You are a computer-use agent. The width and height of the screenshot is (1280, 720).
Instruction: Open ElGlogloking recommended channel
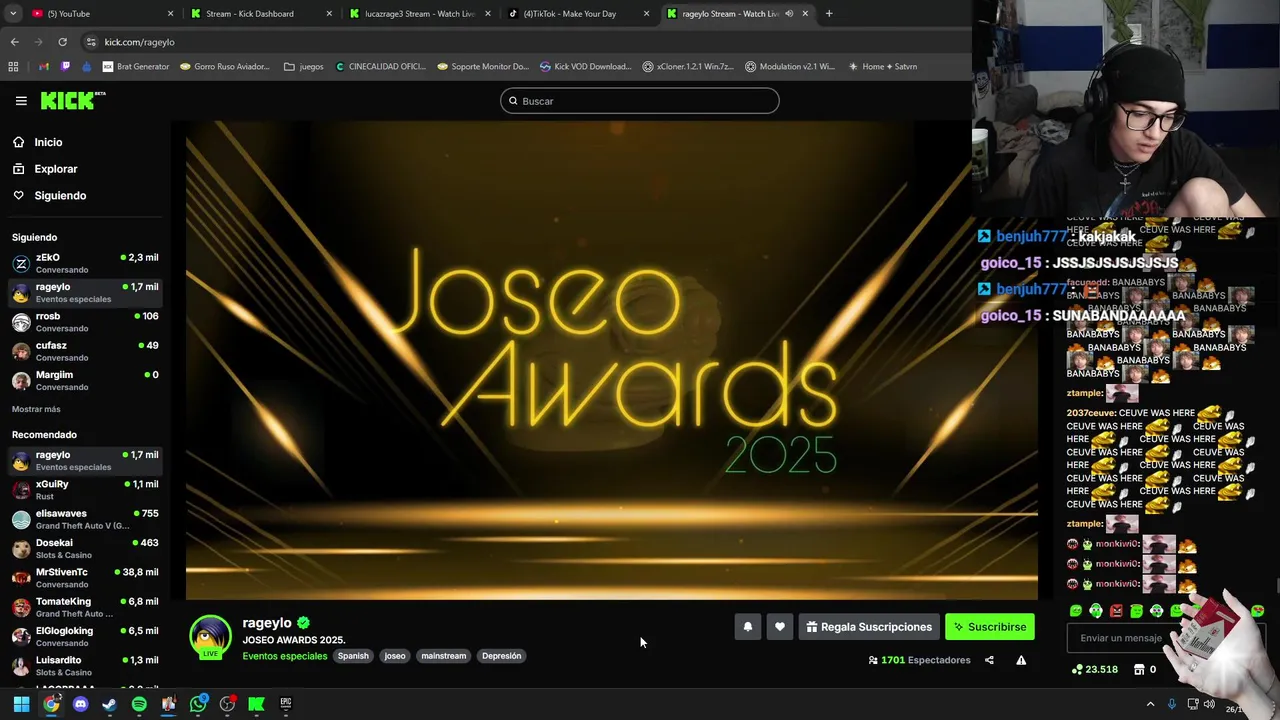[x=85, y=636]
